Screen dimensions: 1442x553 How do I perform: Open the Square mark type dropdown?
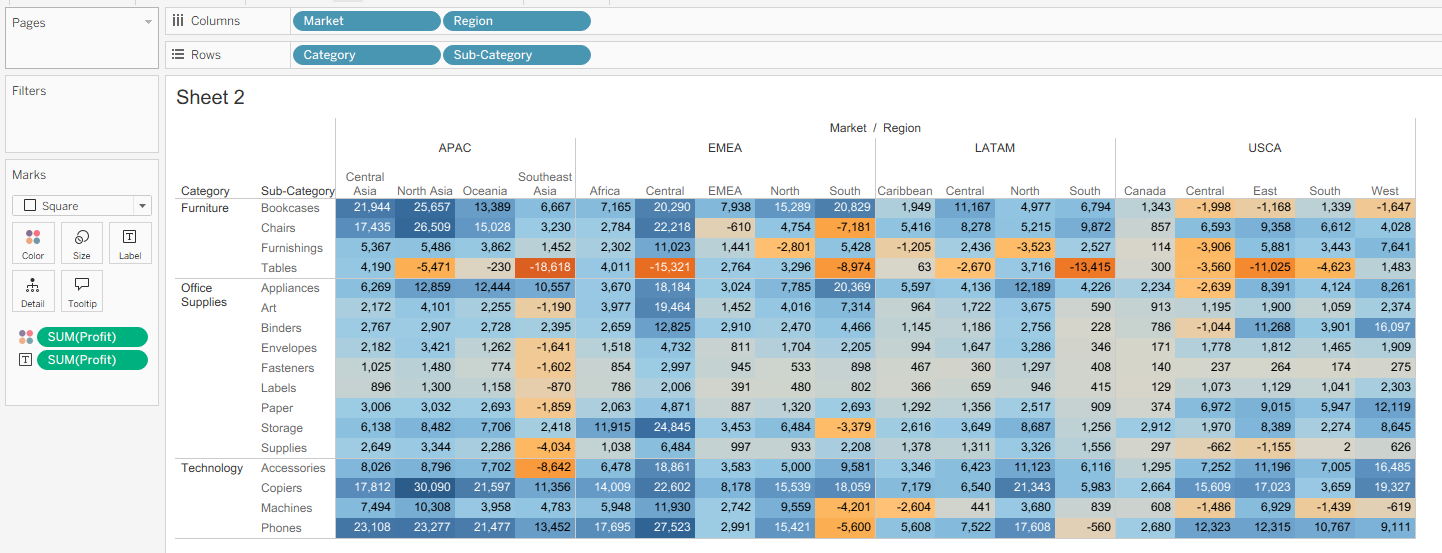(82, 206)
